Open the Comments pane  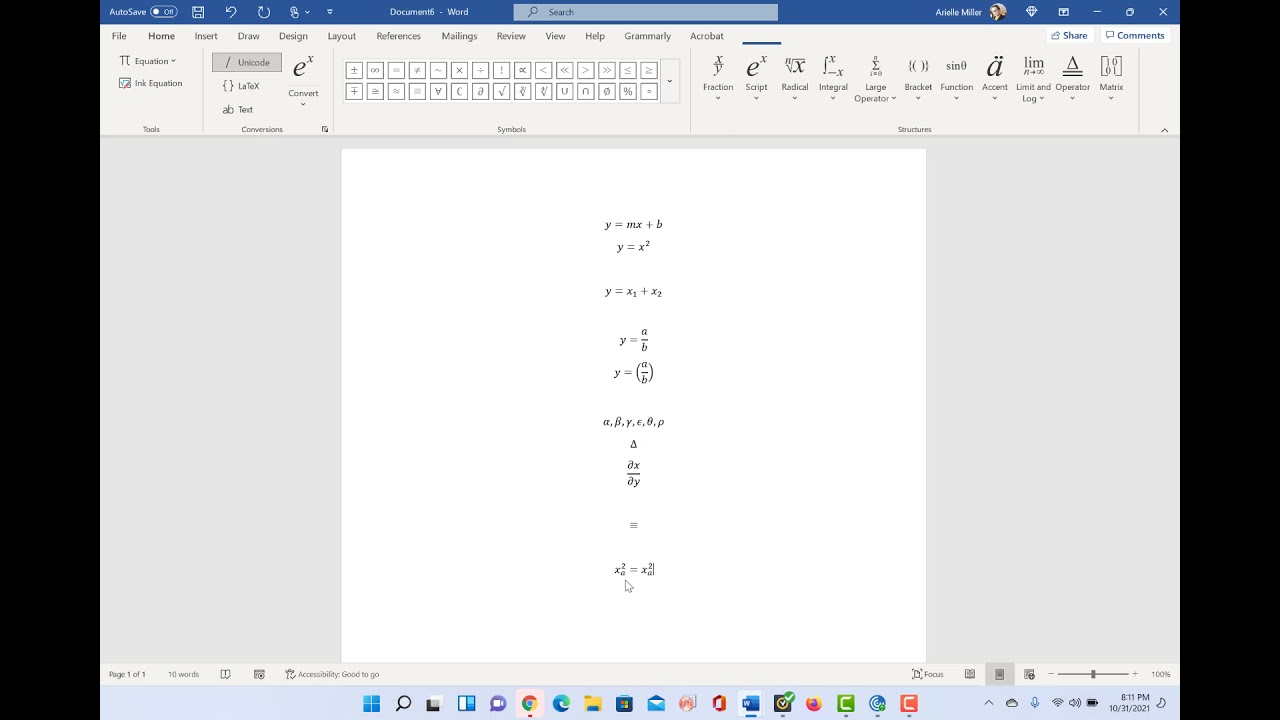tap(1135, 34)
